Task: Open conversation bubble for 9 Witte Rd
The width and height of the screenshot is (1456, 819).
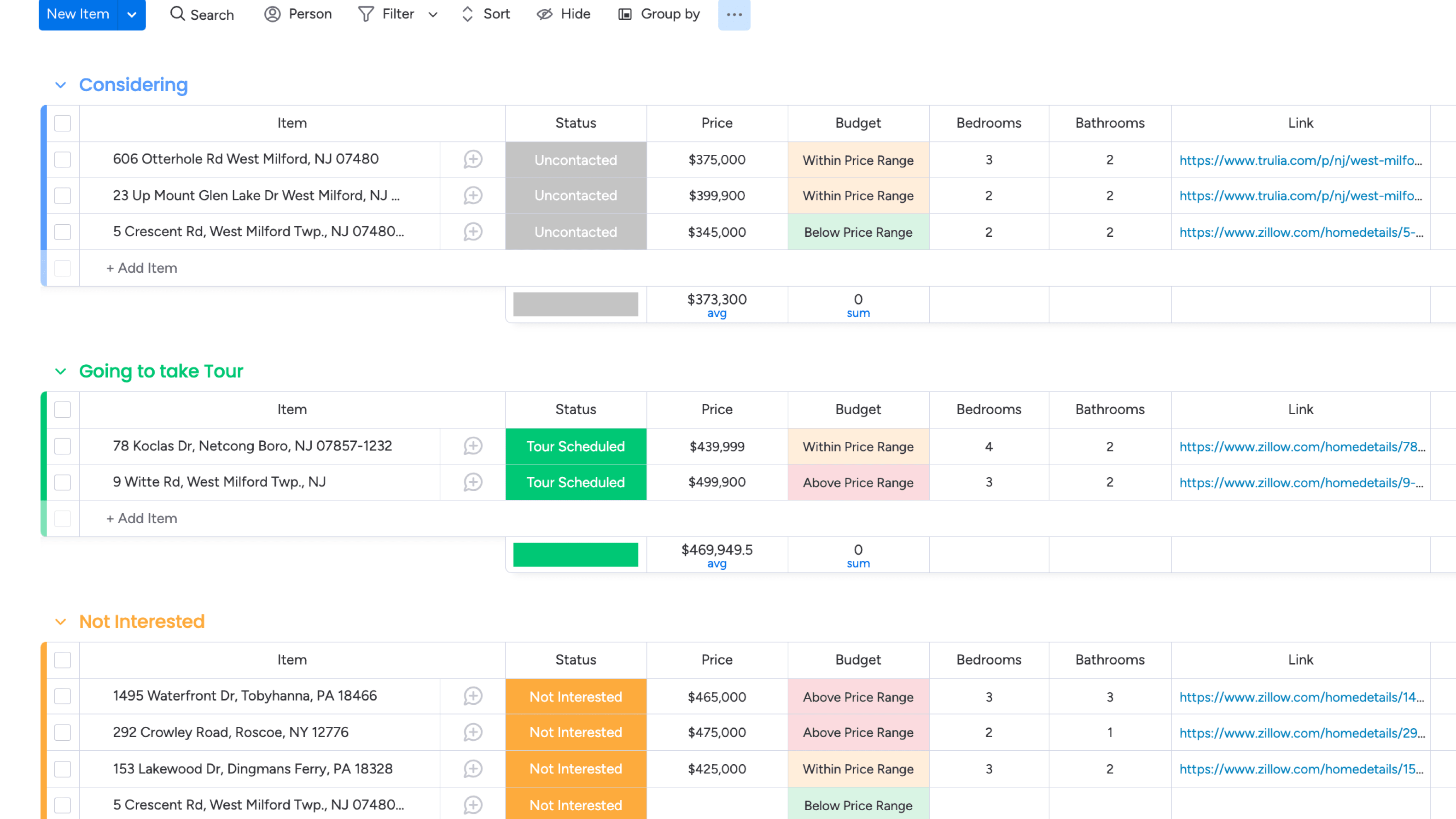Action: (472, 482)
